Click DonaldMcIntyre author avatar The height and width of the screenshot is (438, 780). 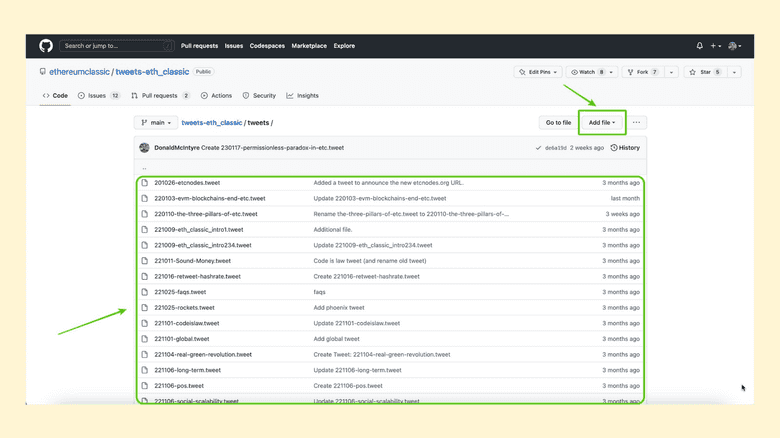pyautogui.click(x=145, y=148)
